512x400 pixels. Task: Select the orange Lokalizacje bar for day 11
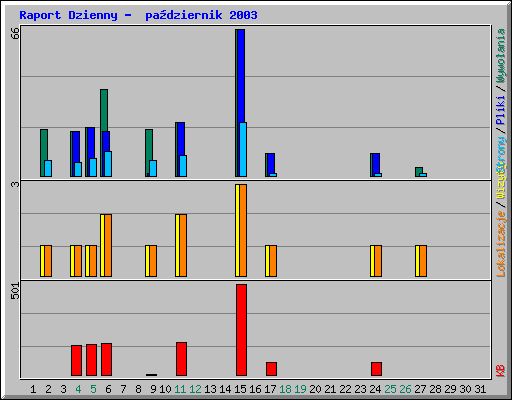[x=183, y=245]
